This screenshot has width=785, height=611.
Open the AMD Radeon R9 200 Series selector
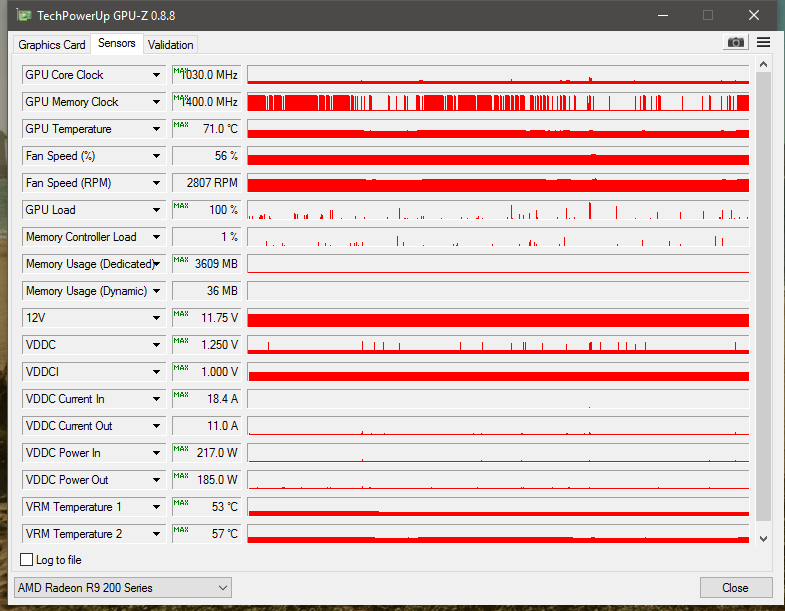point(123,587)
